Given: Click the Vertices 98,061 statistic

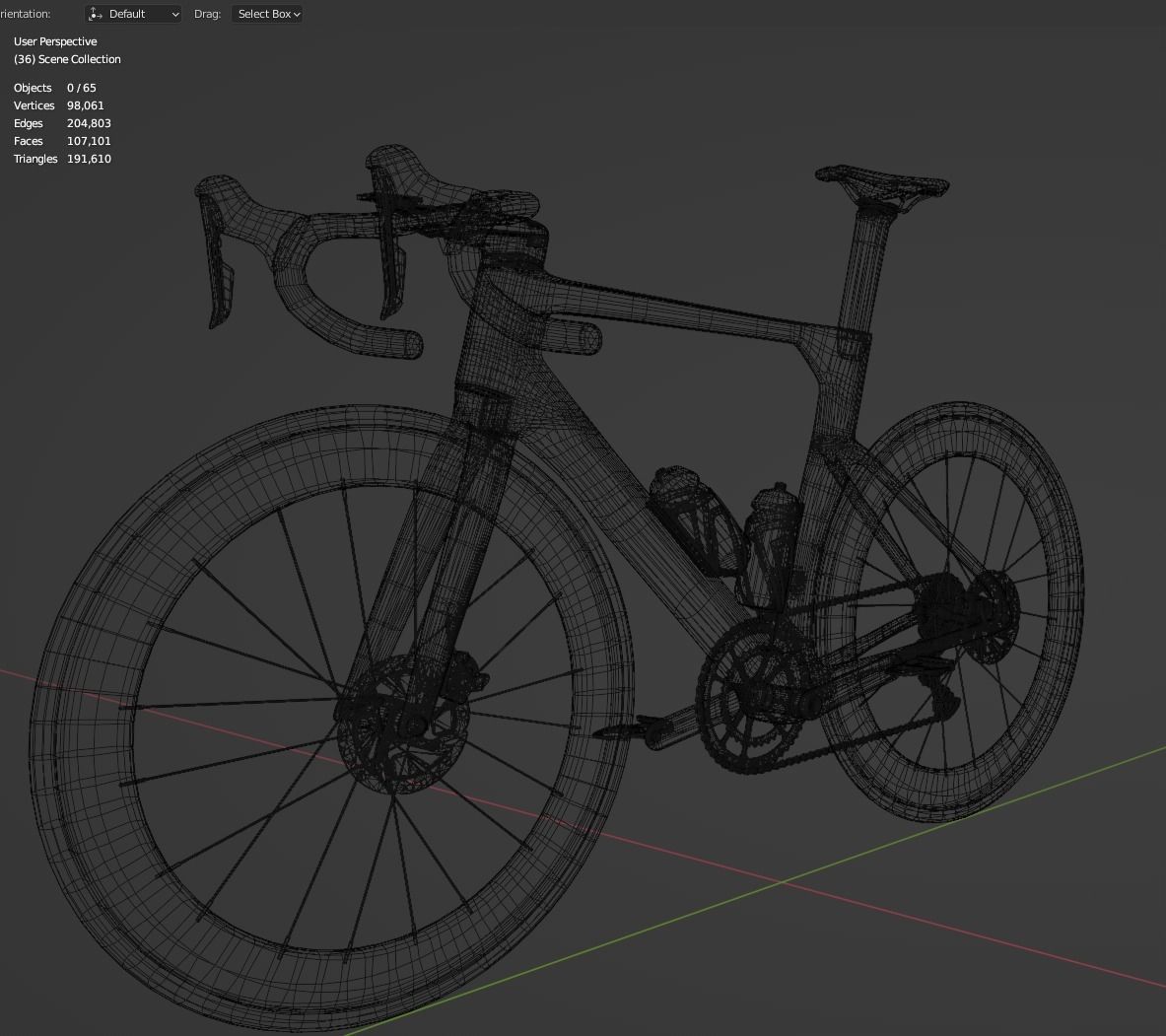Looking at the screenshot, I should pyautogui.click(x=59, y=105).
